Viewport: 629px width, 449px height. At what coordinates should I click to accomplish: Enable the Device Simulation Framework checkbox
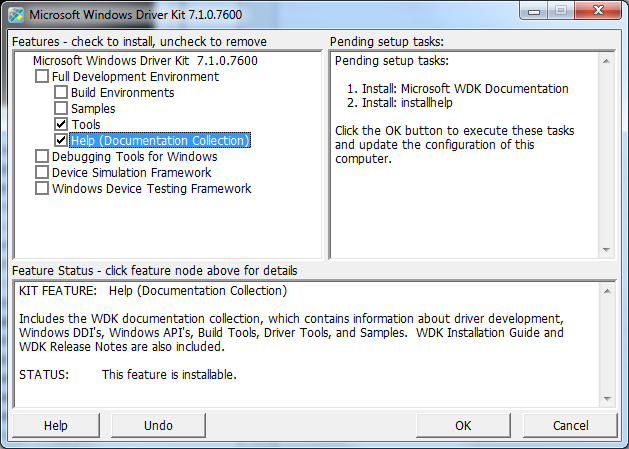pos(41,173)
